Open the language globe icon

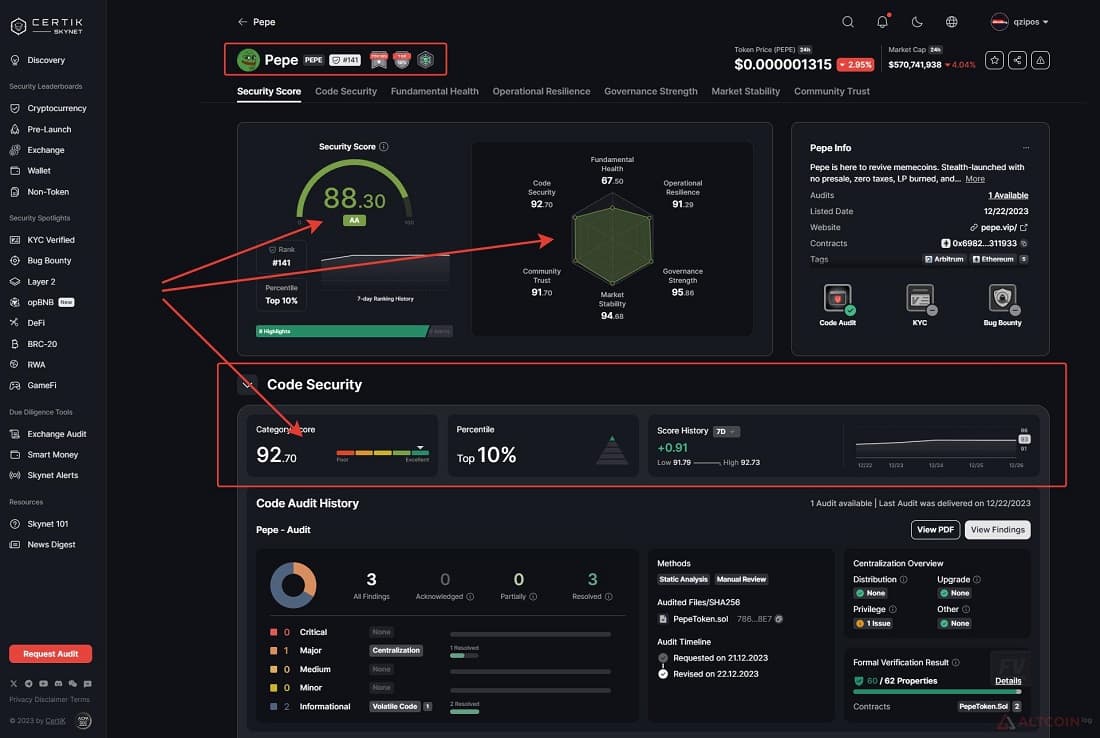click(951, 22)
